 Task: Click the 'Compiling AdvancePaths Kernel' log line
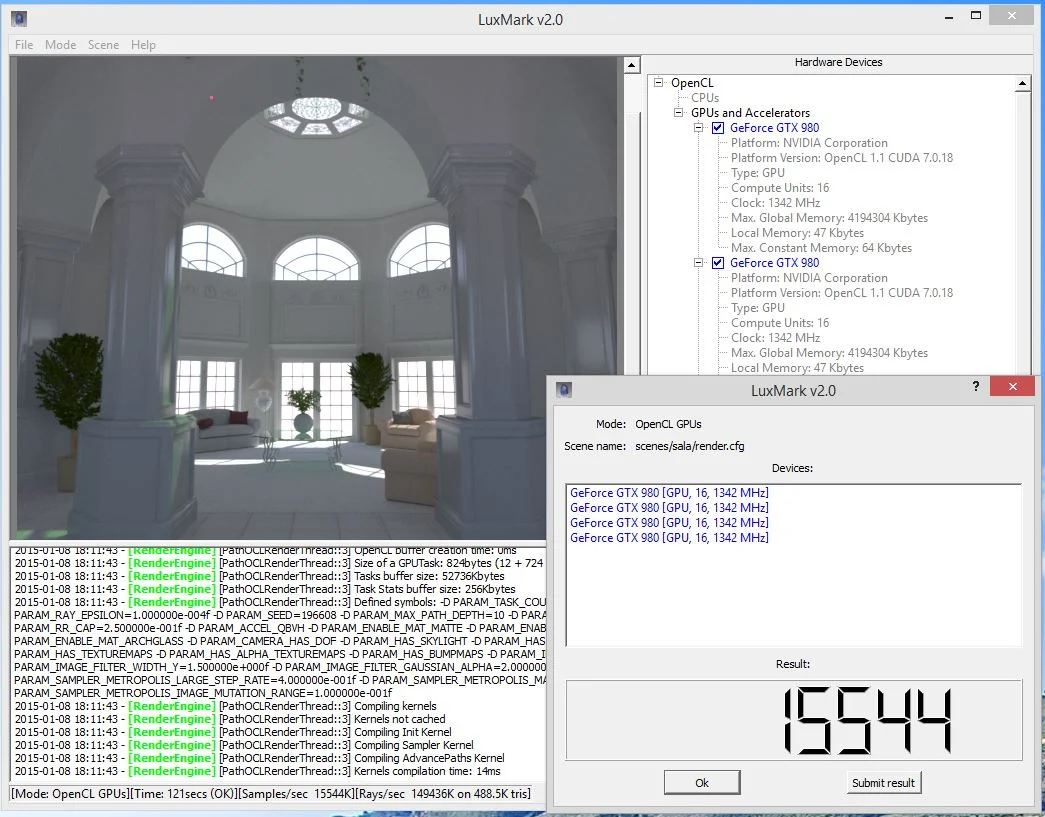[x=259, y=758]
